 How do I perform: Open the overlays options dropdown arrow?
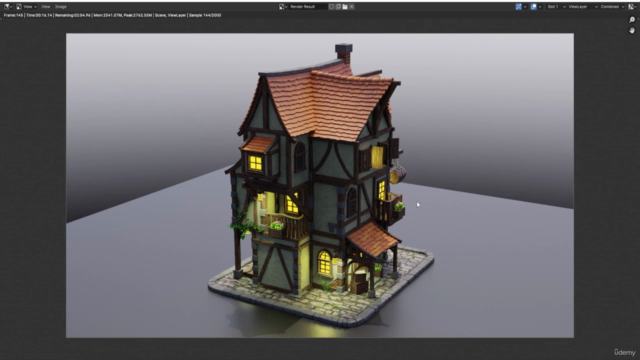pyautogui.click(x=540, y=7)
